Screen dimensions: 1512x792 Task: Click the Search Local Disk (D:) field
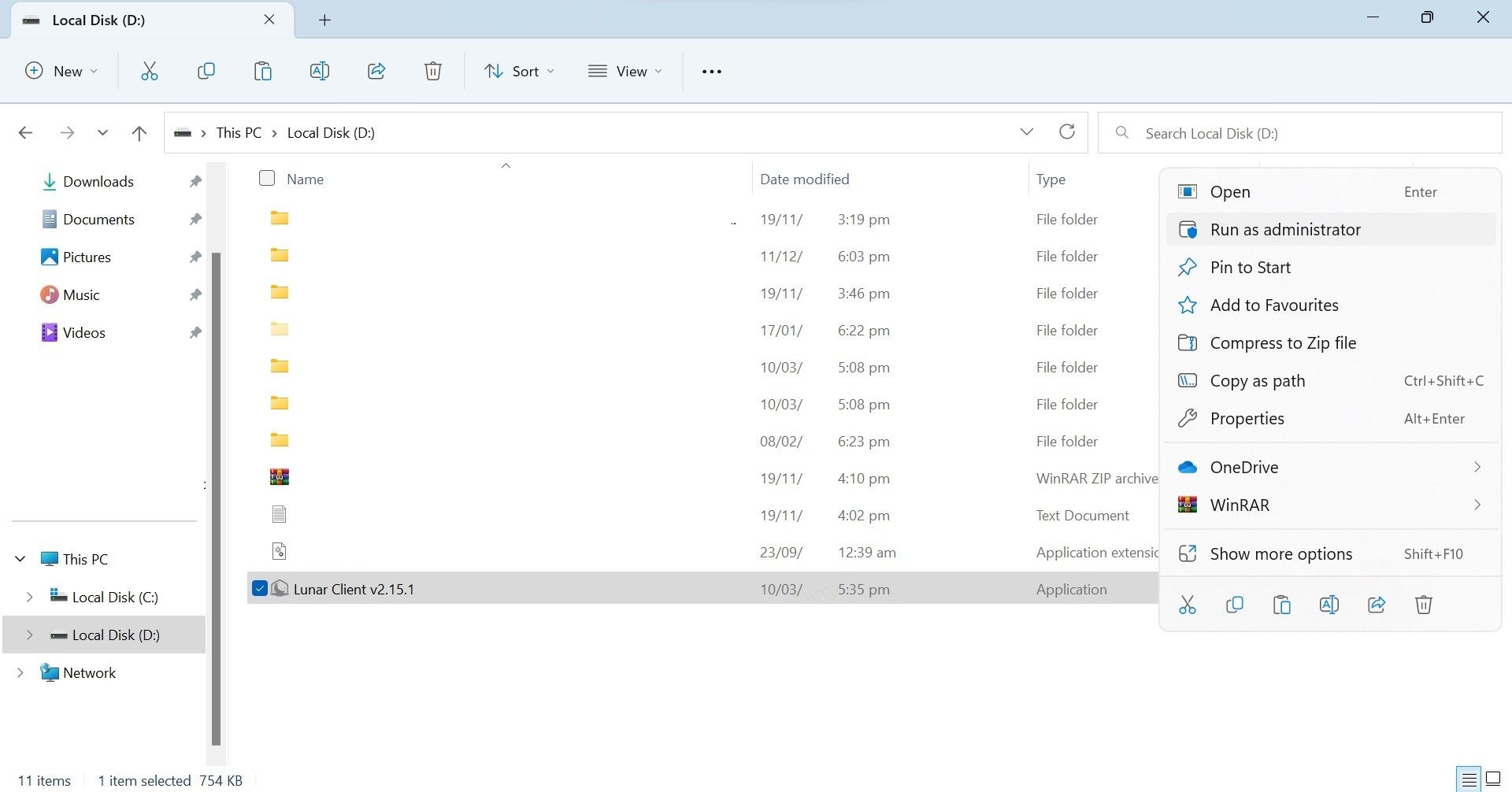coord(1307,133)
